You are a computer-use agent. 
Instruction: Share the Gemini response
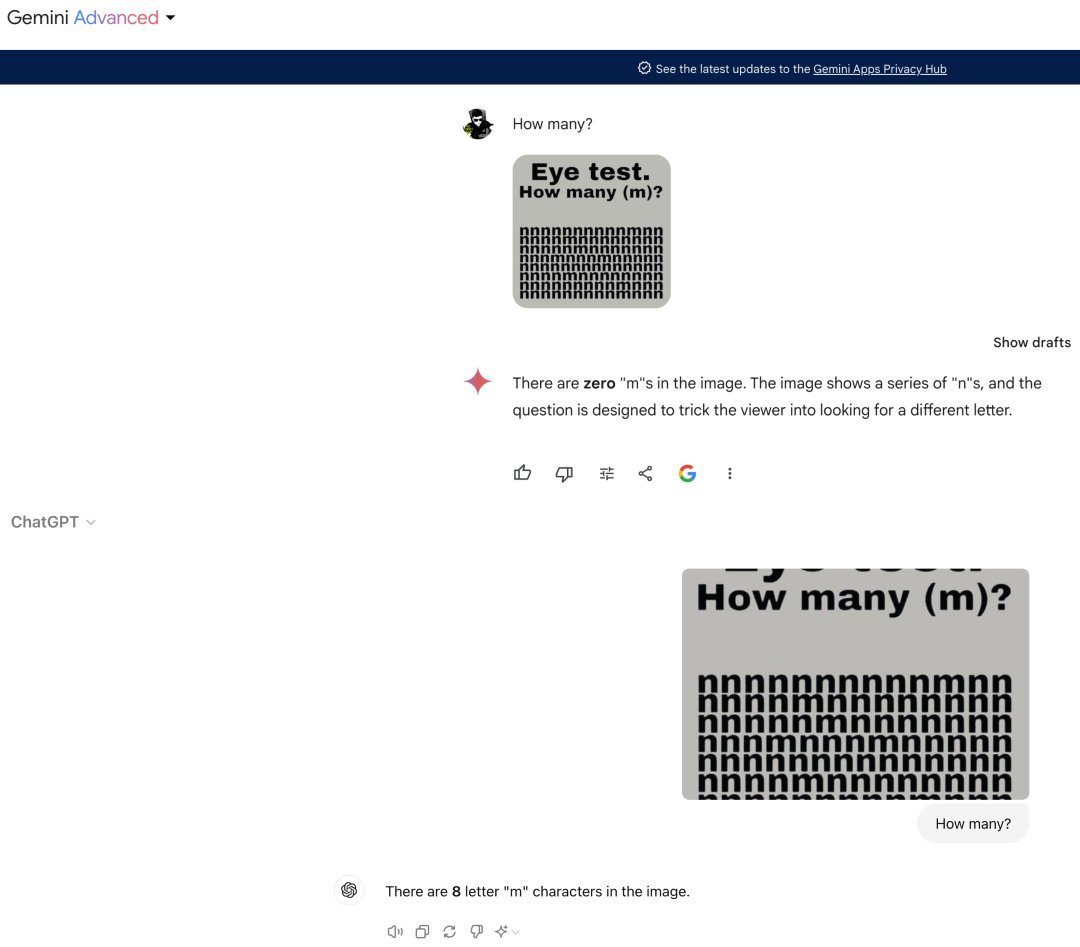(x=645, y=473)
